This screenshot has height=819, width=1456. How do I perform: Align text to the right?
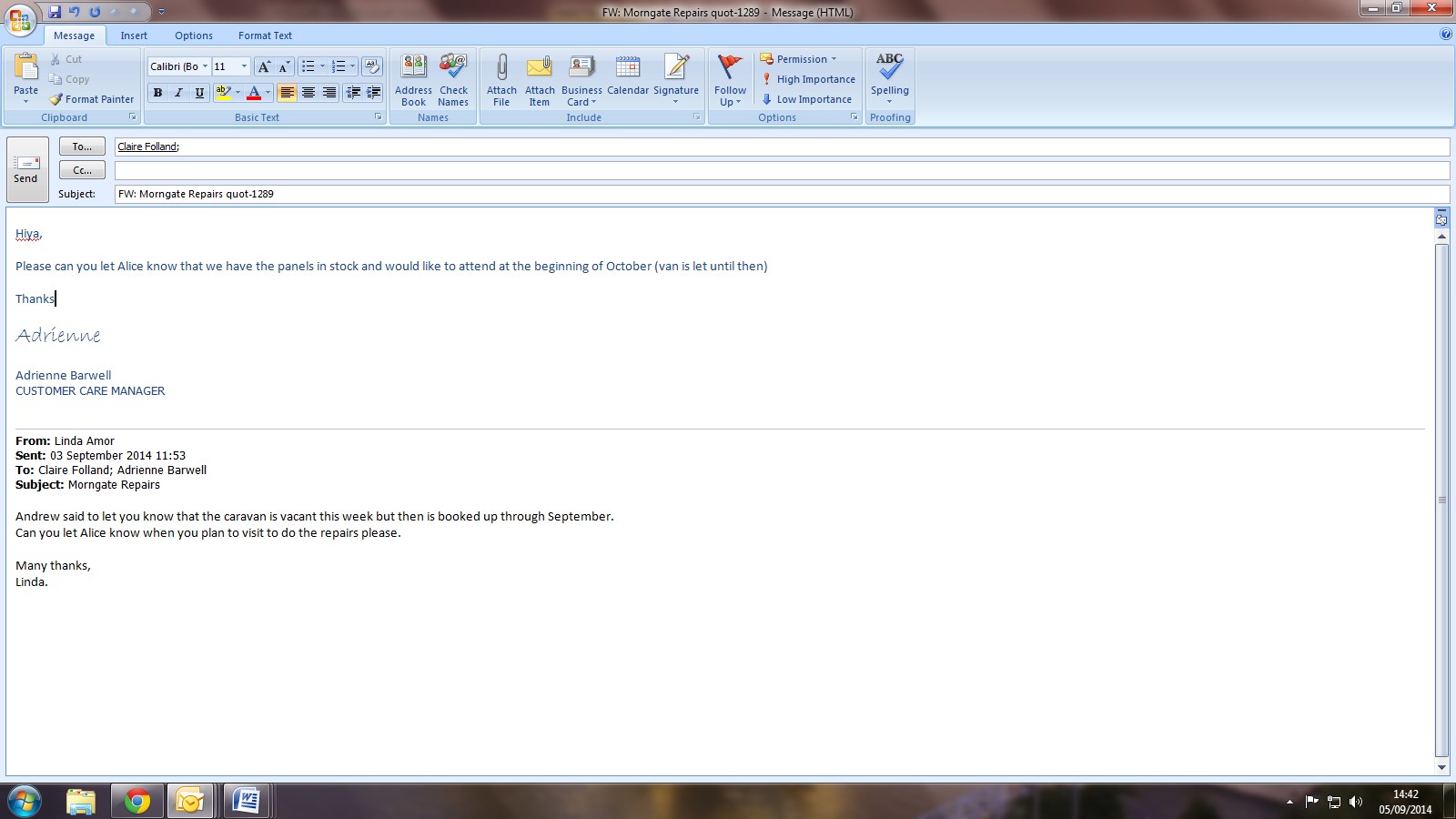tap(329, 93)
